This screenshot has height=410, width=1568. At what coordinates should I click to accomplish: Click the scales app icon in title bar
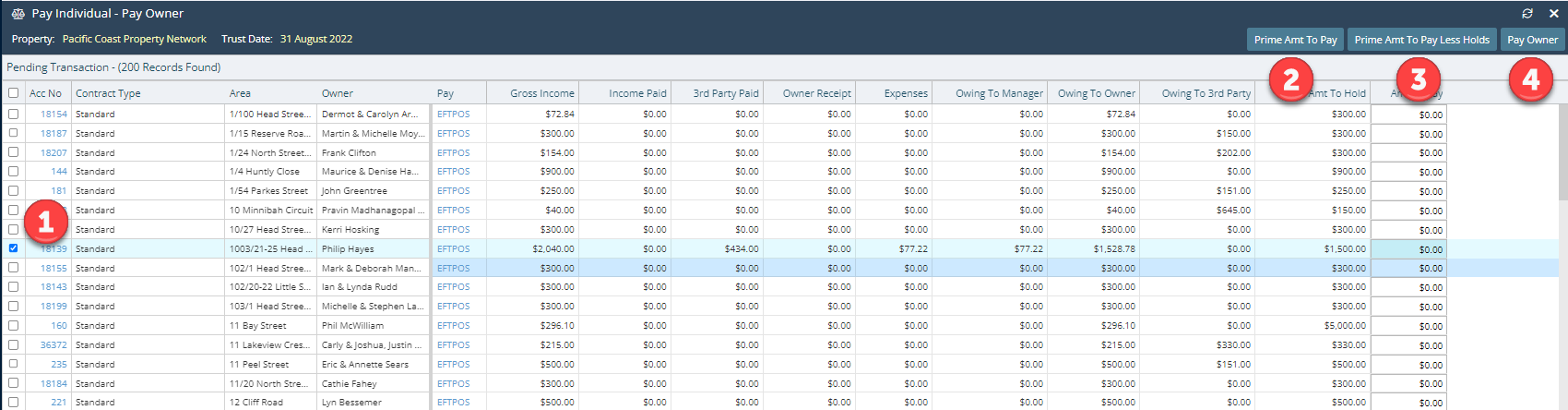click(18, 14)
